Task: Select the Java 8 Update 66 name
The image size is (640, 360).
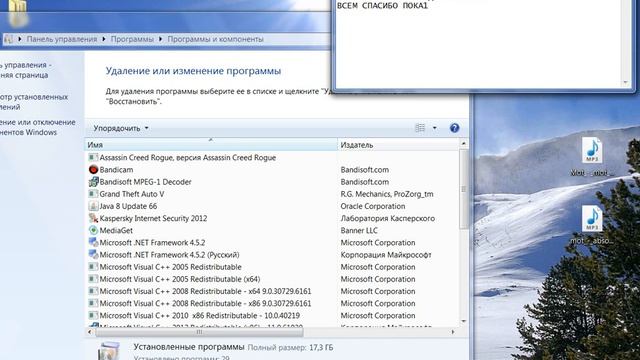Action: [128, 206]
